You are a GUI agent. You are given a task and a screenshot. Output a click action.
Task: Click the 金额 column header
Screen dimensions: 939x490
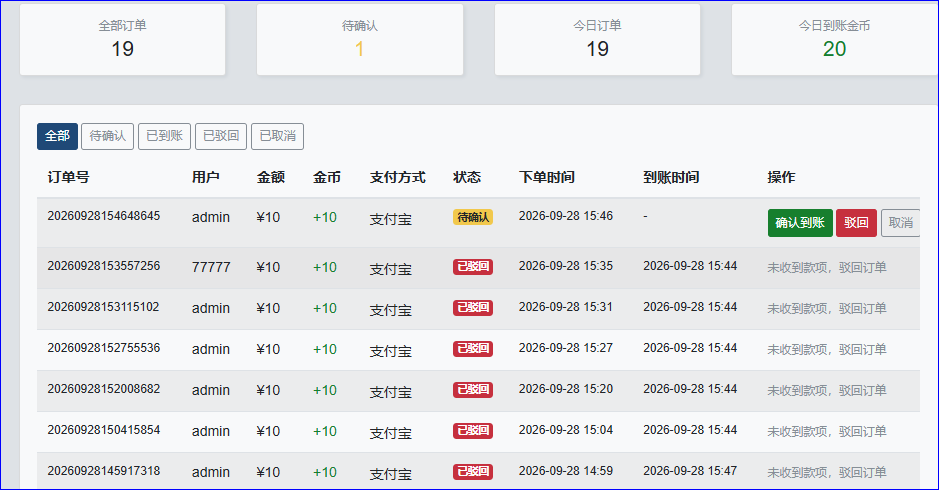[x=271, y=177]
